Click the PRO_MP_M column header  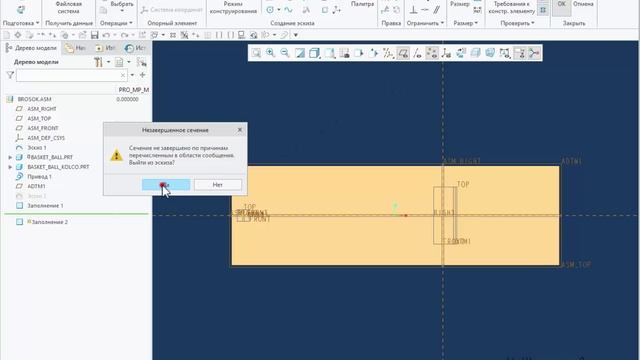point(133,90)
